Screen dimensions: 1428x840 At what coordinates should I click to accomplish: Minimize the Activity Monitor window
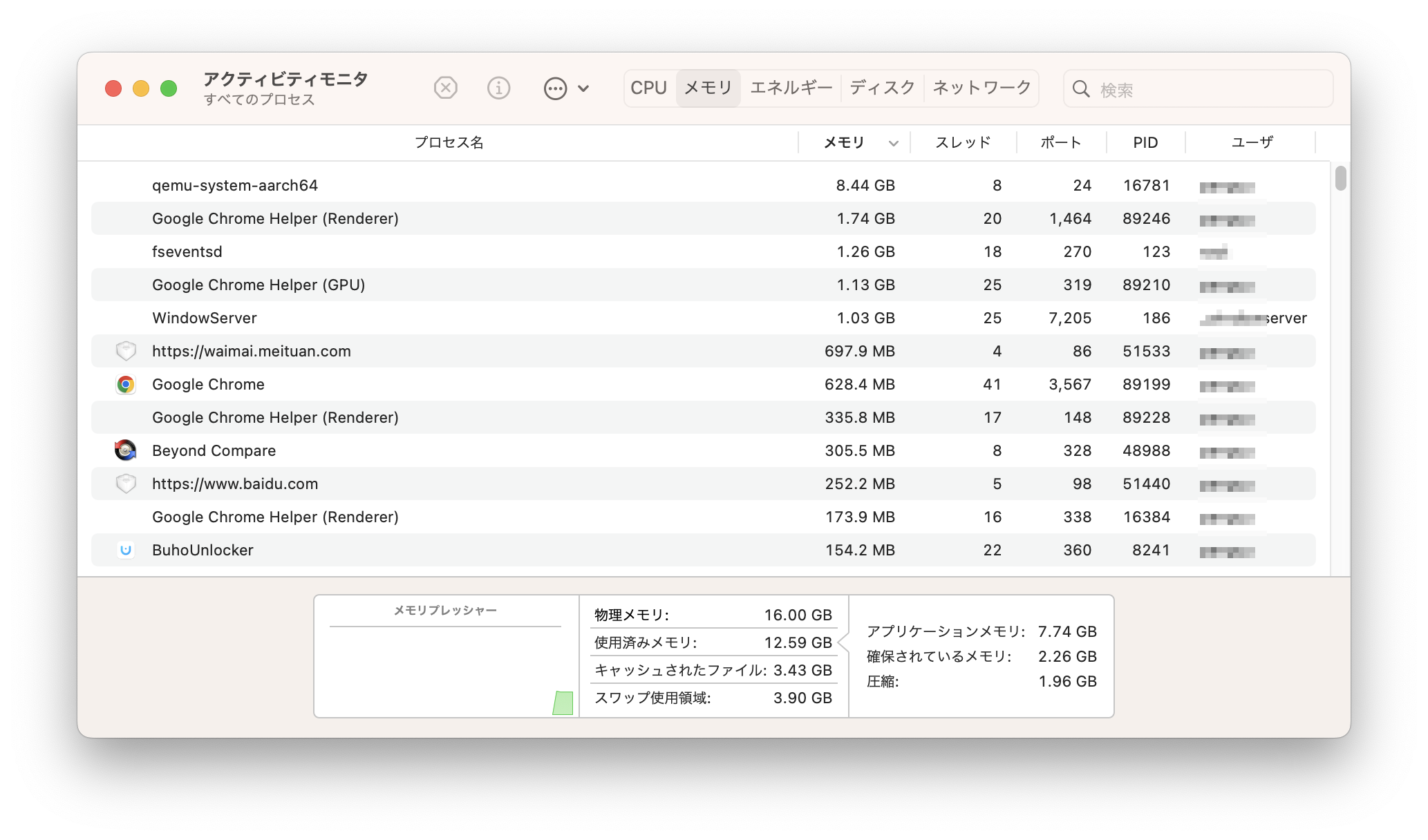[x=141, y=88]
